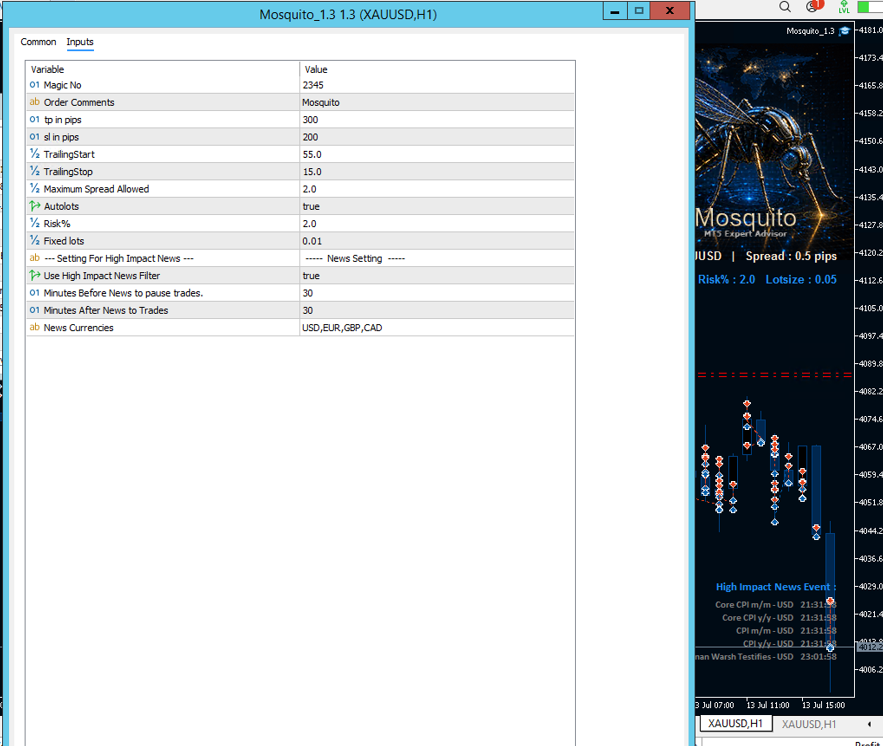Select the Minutes Before News value 30
The height and width of the screenshot is (746, 883).
coord(437,293)
